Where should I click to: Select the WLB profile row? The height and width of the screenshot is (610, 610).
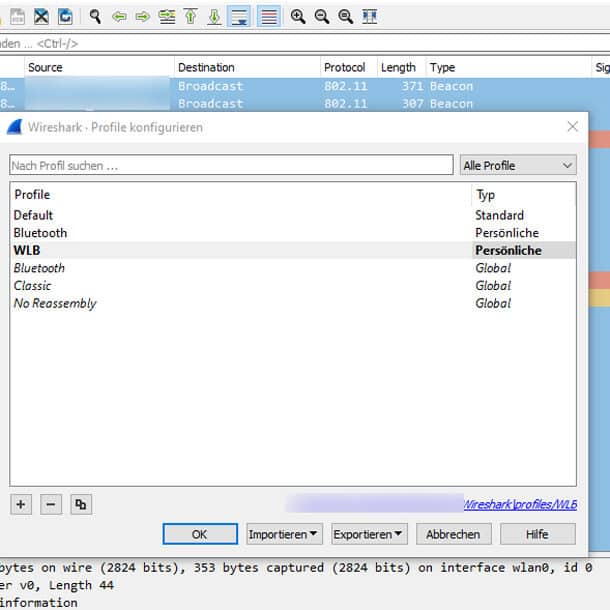click(x=293, y=250)
